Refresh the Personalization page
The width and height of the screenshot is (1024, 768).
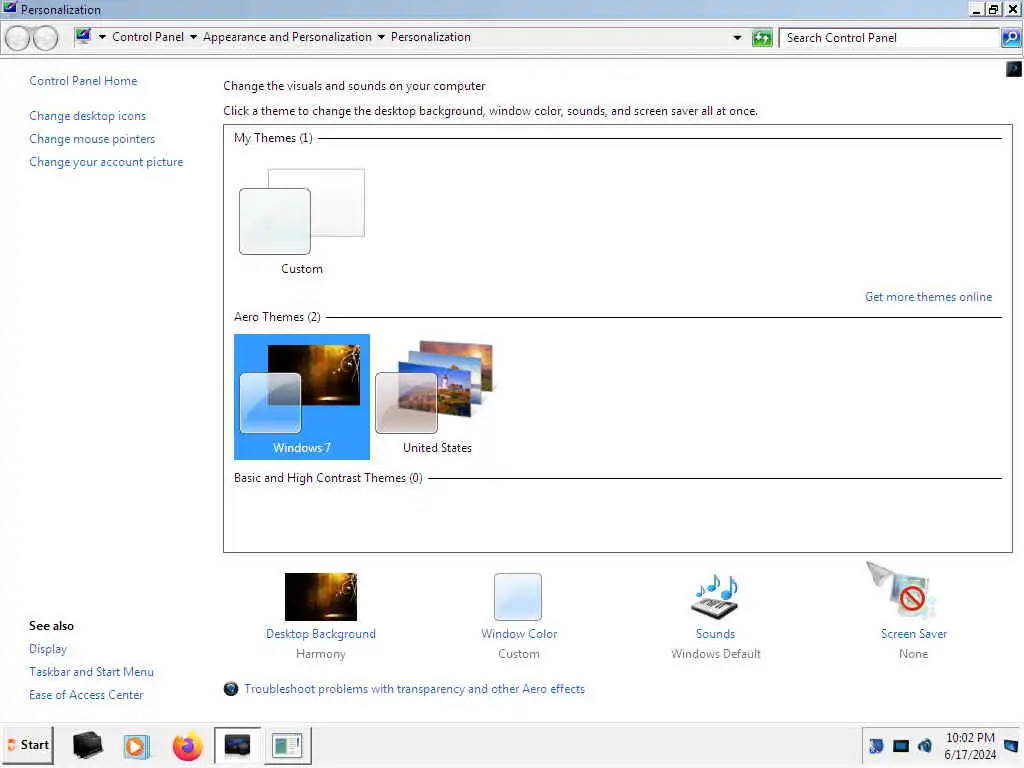[761, 38]
